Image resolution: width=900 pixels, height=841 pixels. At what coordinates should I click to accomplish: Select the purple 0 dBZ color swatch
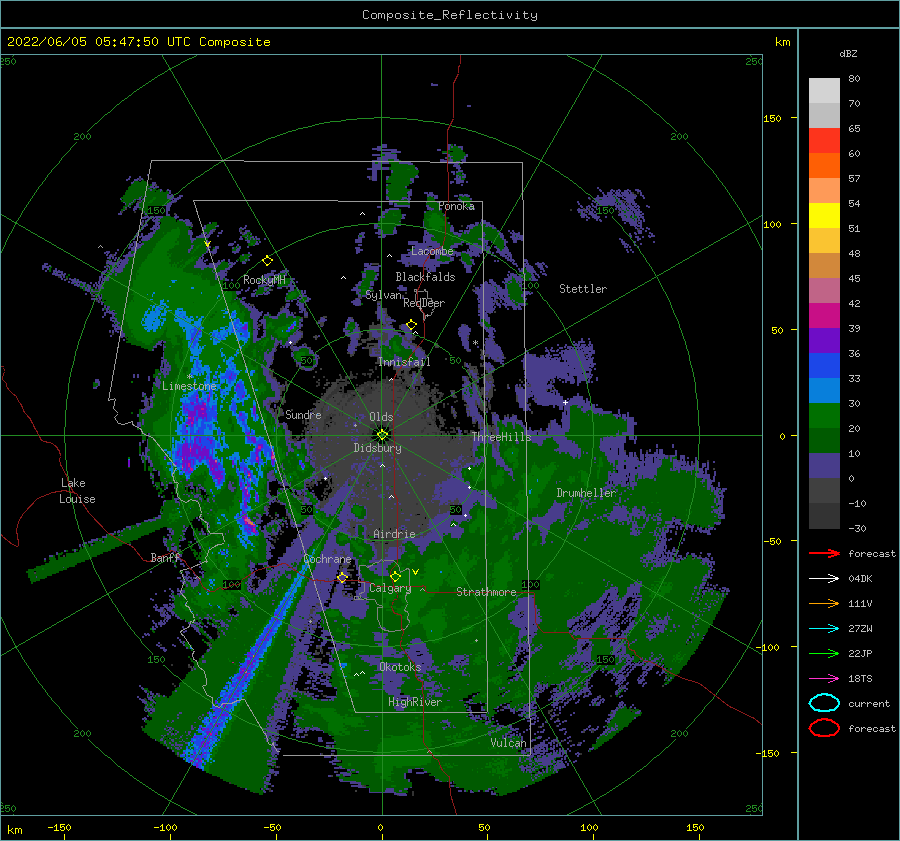824,466
